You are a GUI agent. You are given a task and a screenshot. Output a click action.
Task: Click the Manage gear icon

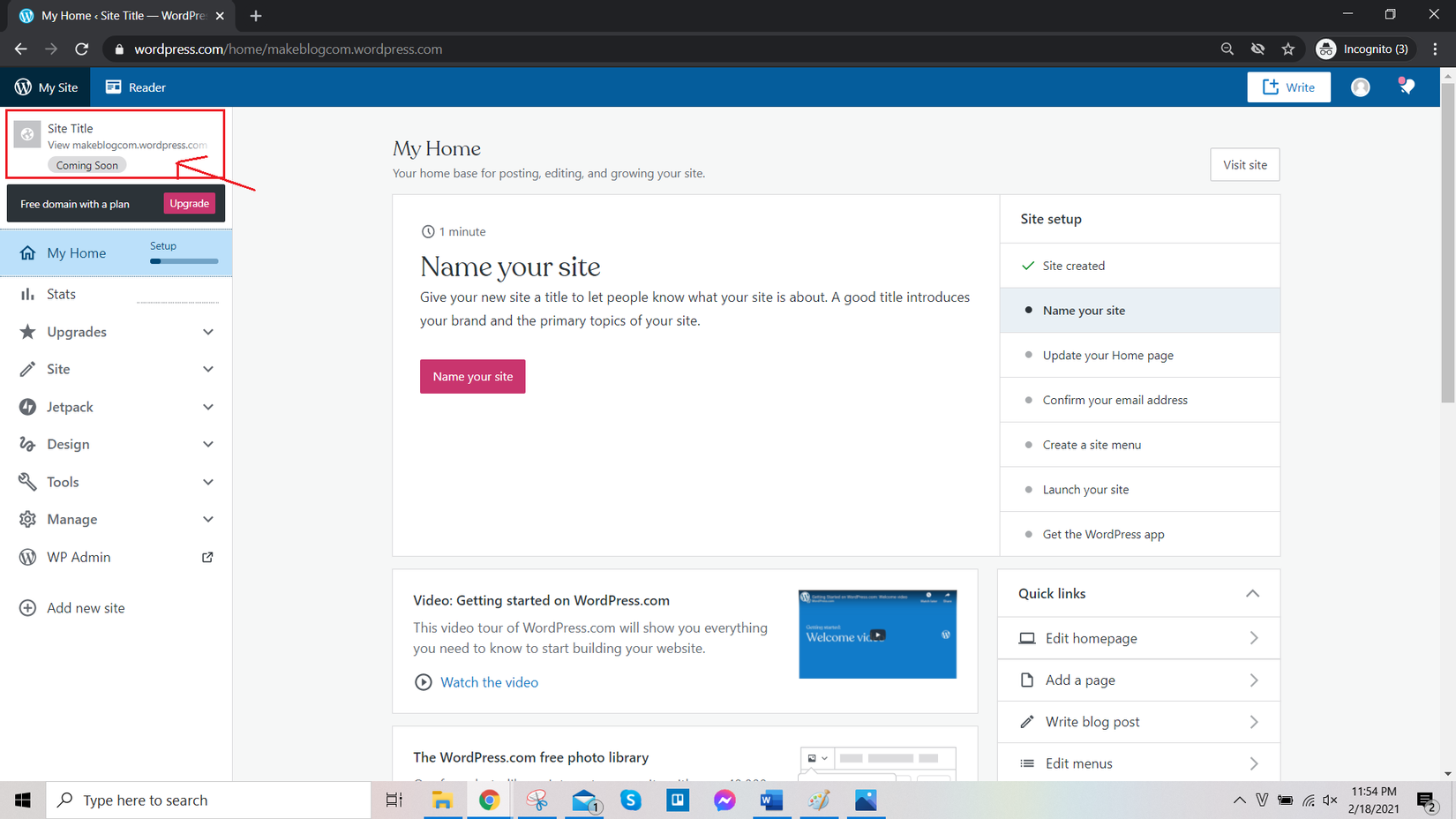[28, 519]
